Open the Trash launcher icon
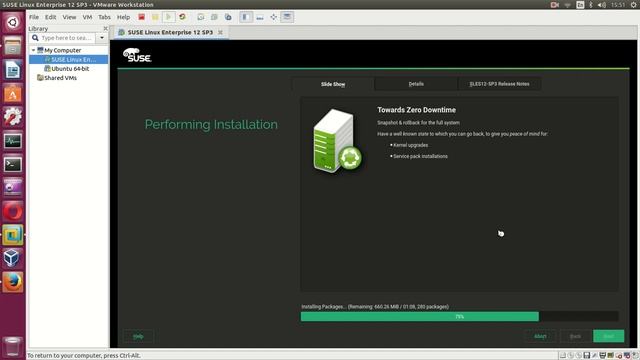 [x=13, y=346]
